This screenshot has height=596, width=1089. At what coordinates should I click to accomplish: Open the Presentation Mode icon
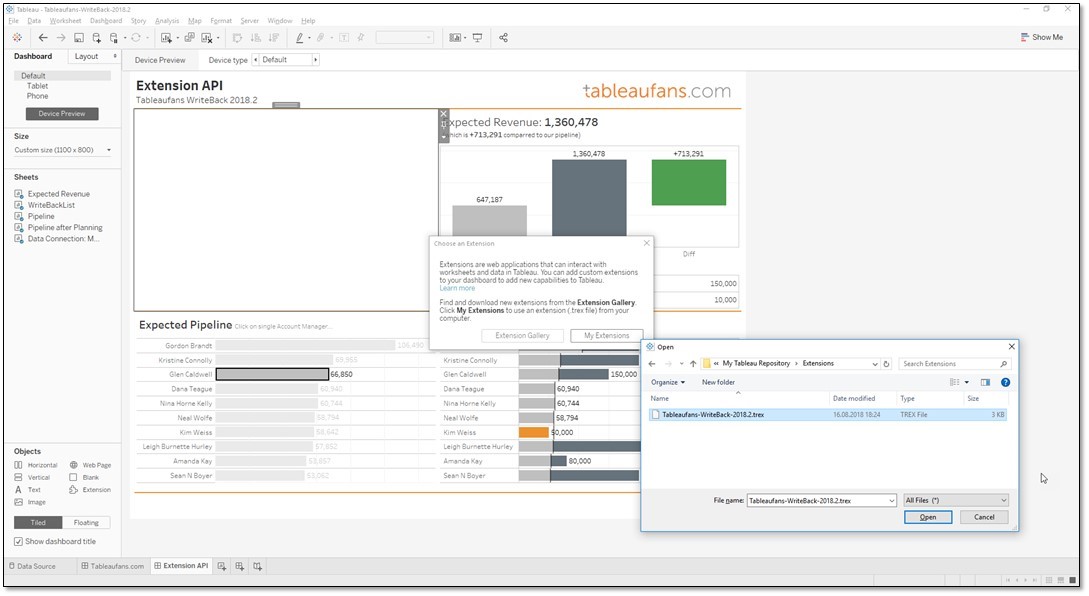[477, 37]
